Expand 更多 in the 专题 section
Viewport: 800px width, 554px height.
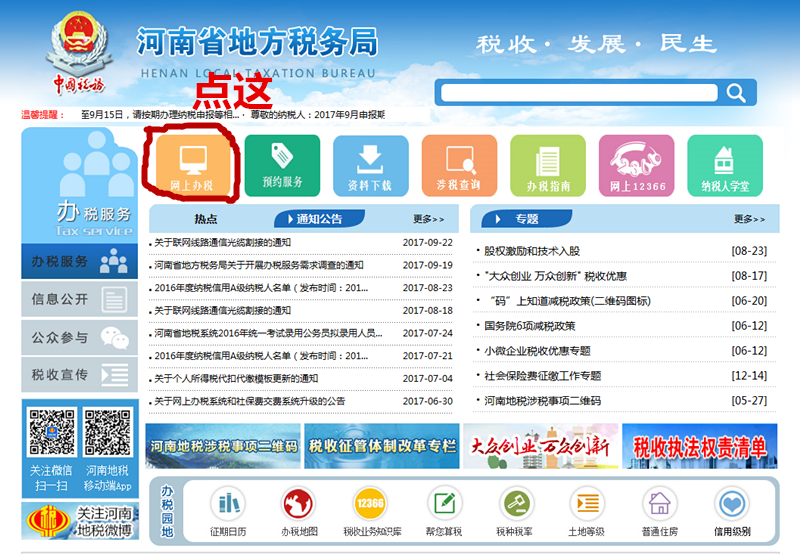(x=749, y=219)
